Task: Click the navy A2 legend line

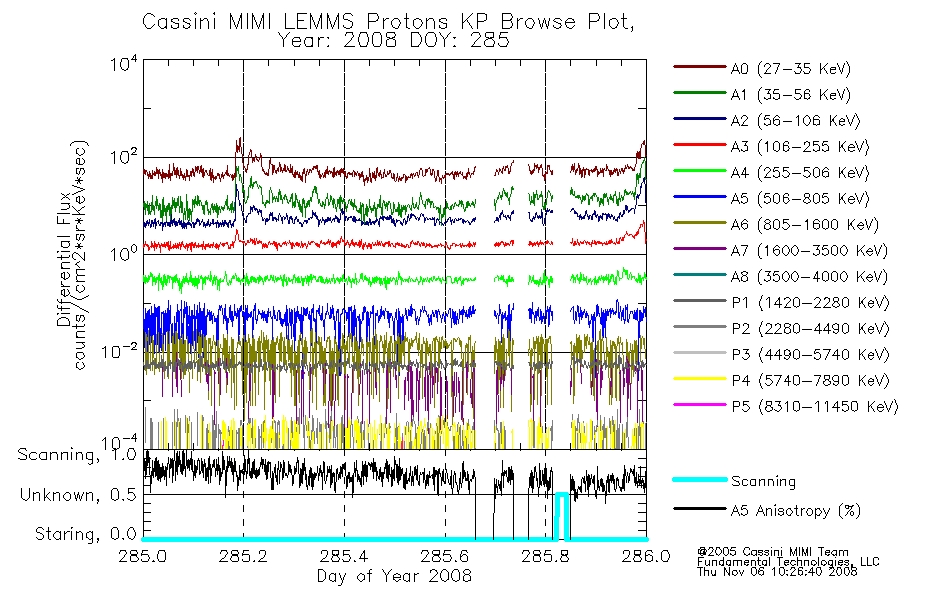Action: tap(700, 119)
